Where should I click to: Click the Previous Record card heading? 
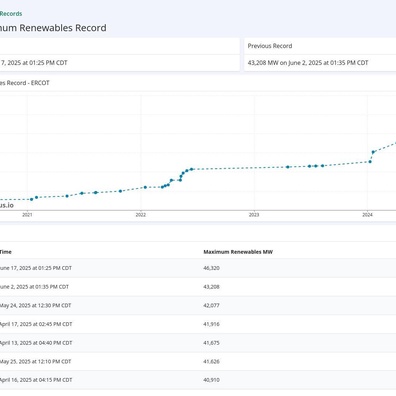click(x=270, y=46)
